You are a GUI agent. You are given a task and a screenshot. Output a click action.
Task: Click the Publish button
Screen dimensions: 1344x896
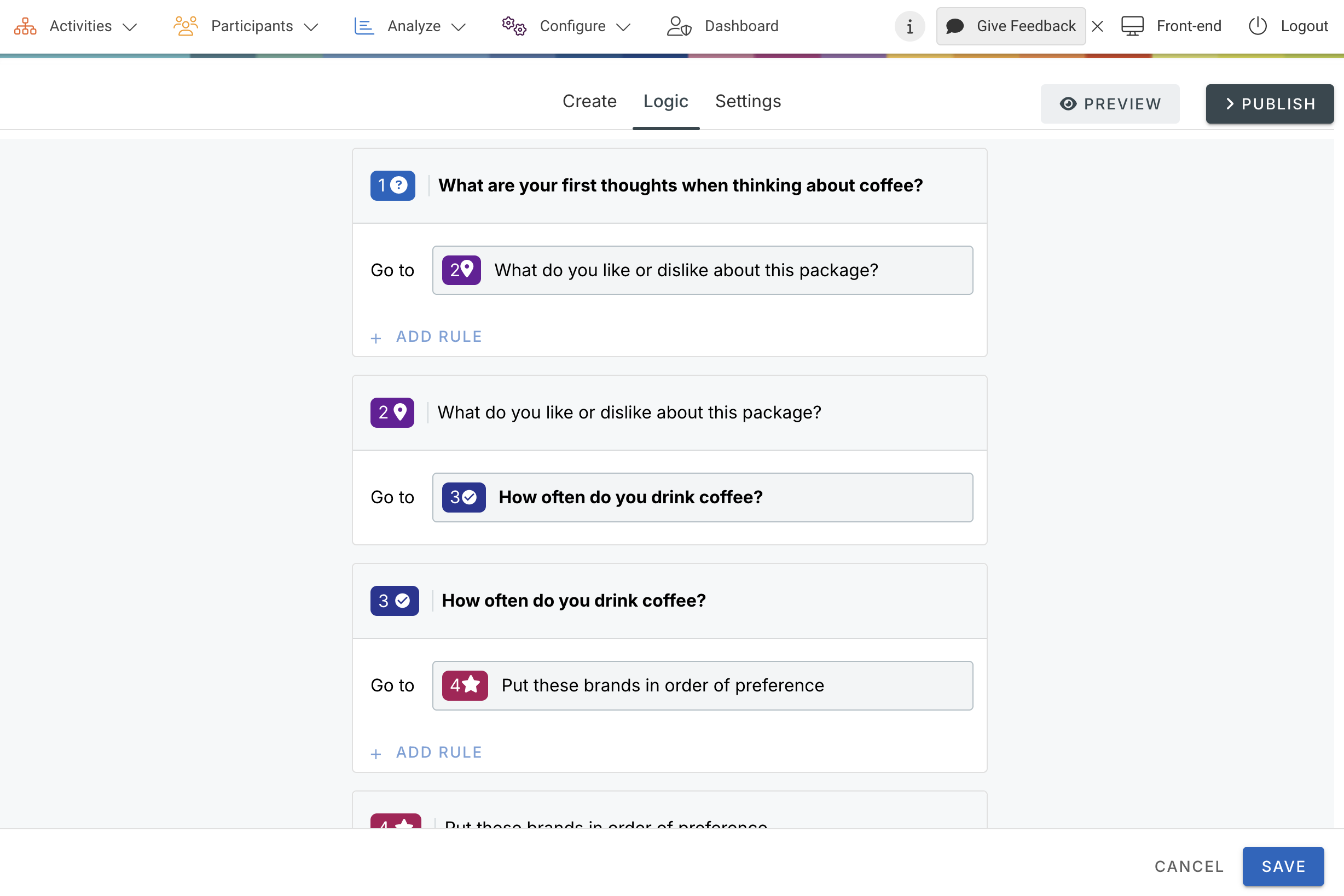click(1269, 104)
